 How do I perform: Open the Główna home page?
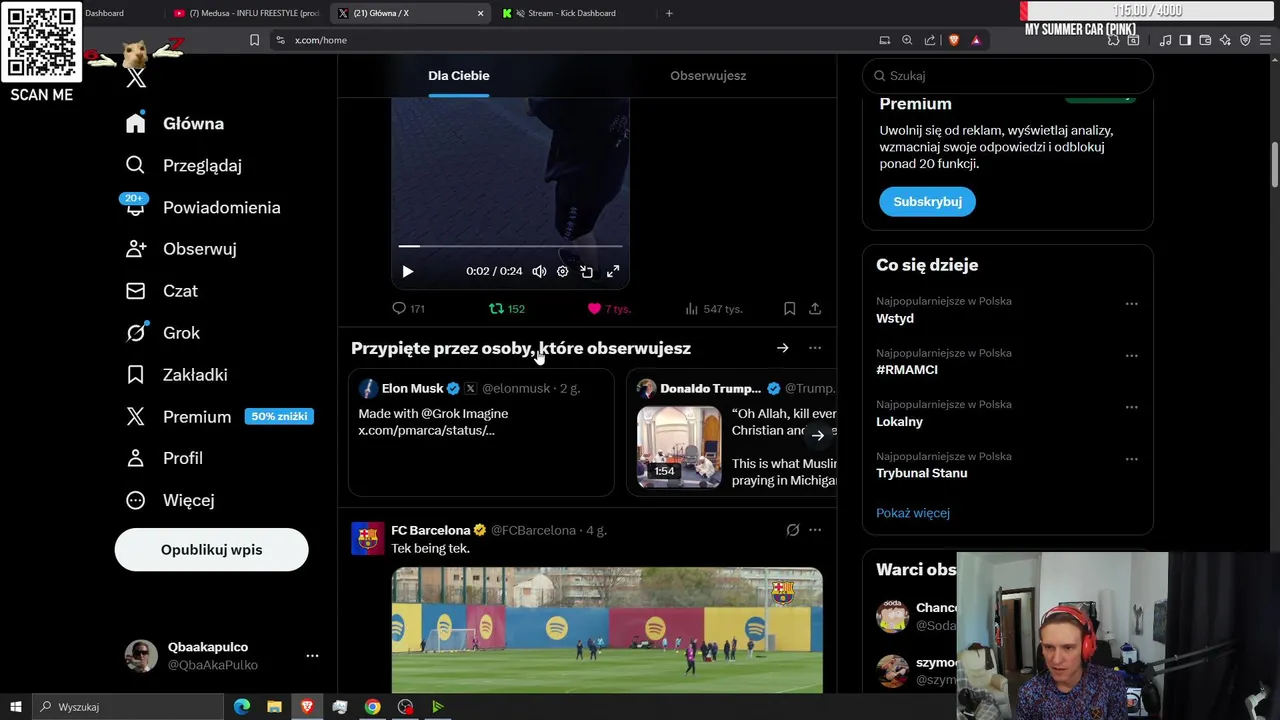(x=175, y=123)
